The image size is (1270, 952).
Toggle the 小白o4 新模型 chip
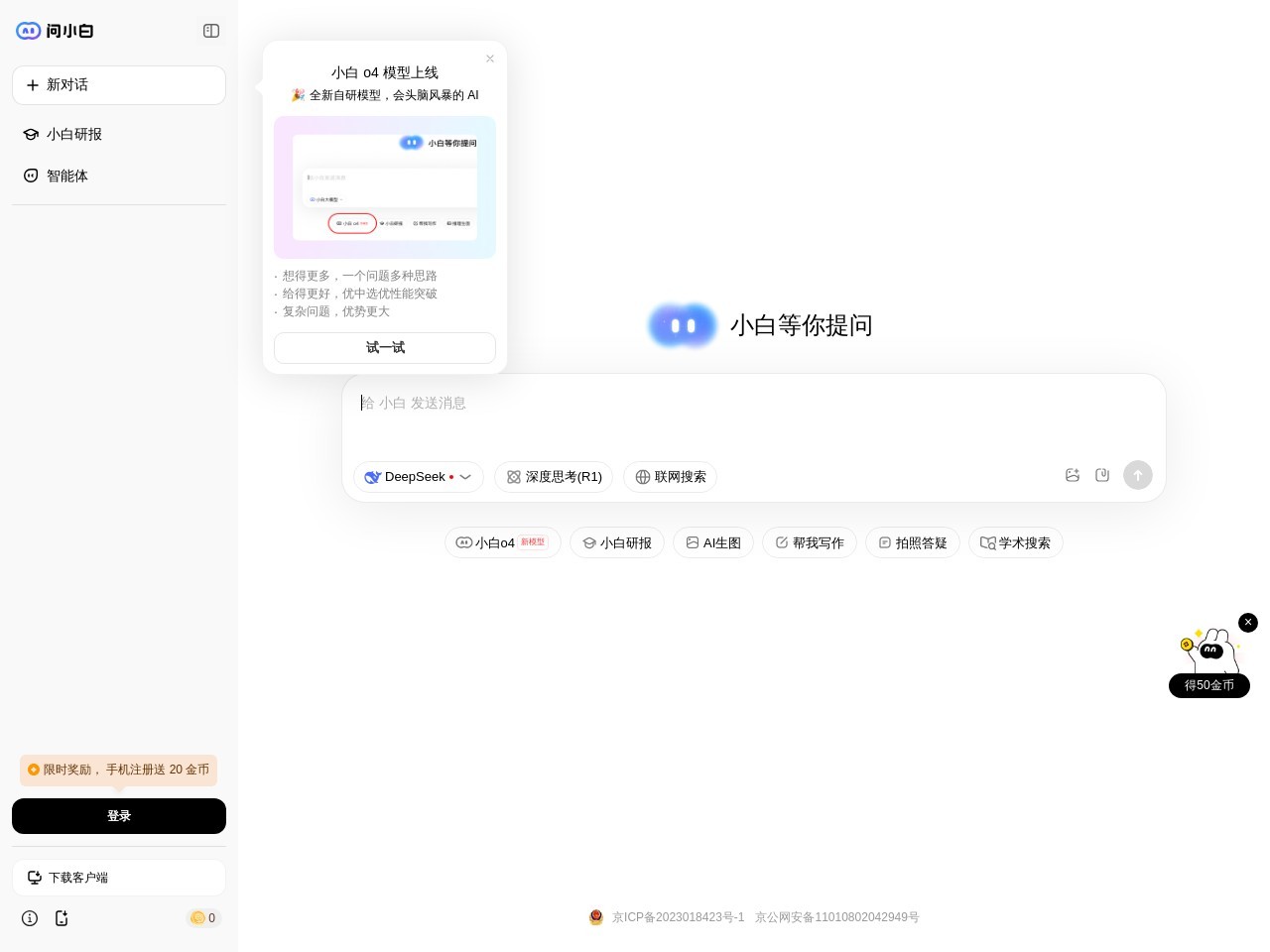coord(503,542)
